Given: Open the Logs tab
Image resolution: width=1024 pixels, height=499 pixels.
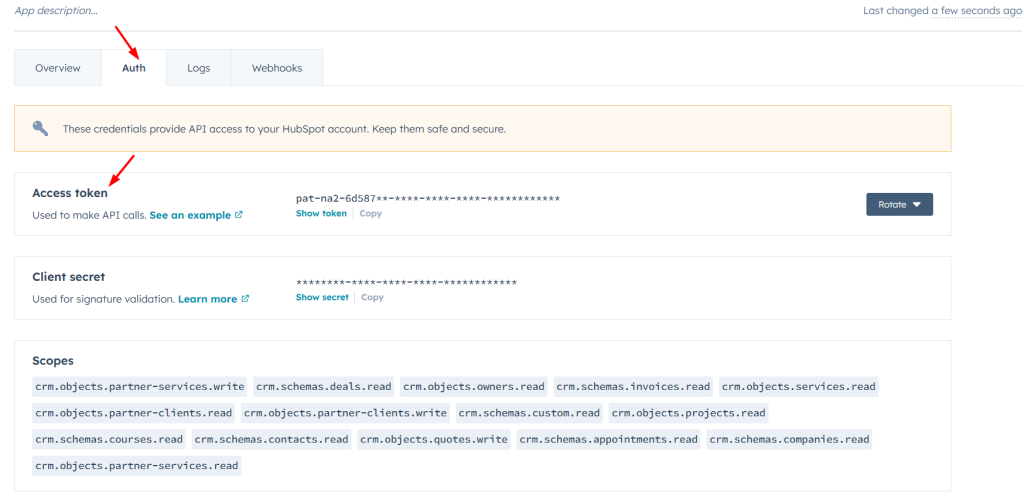Looking at the screenshot, I should [199, 68].
